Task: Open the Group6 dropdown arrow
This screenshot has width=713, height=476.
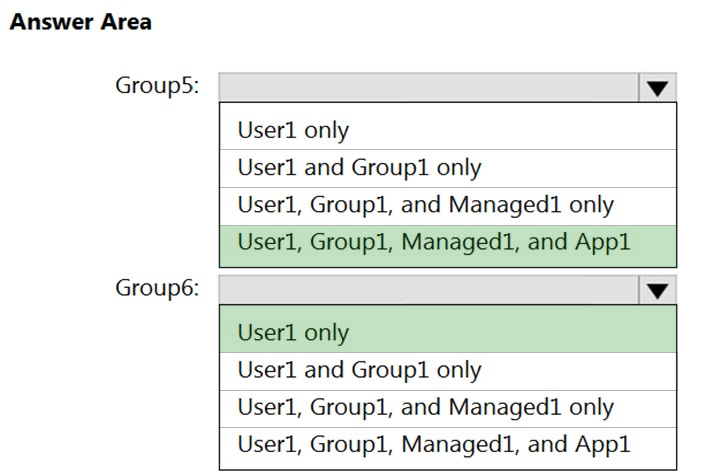Action: [x=656, y=290]
